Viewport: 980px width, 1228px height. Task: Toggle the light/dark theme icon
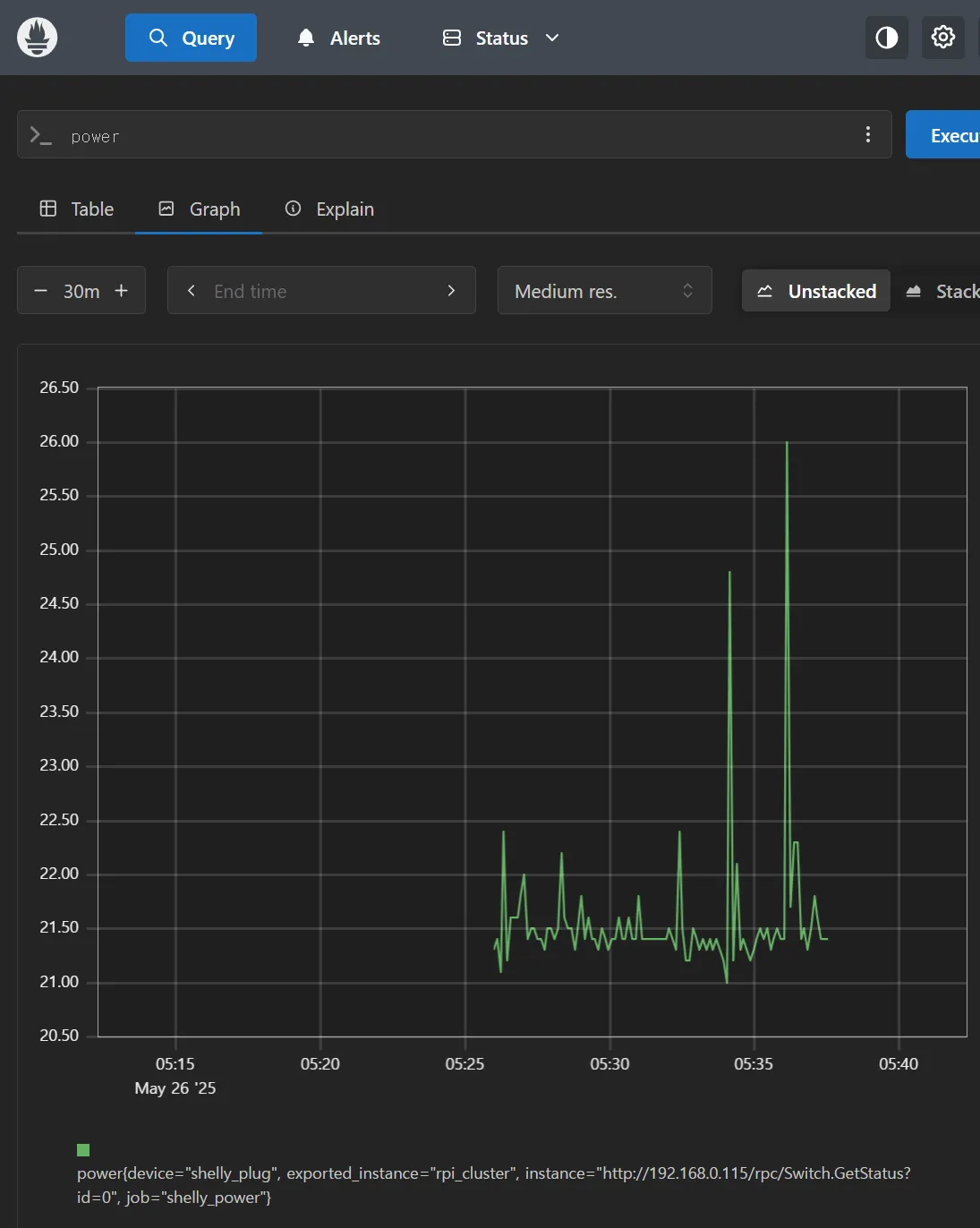click(887, 38)
